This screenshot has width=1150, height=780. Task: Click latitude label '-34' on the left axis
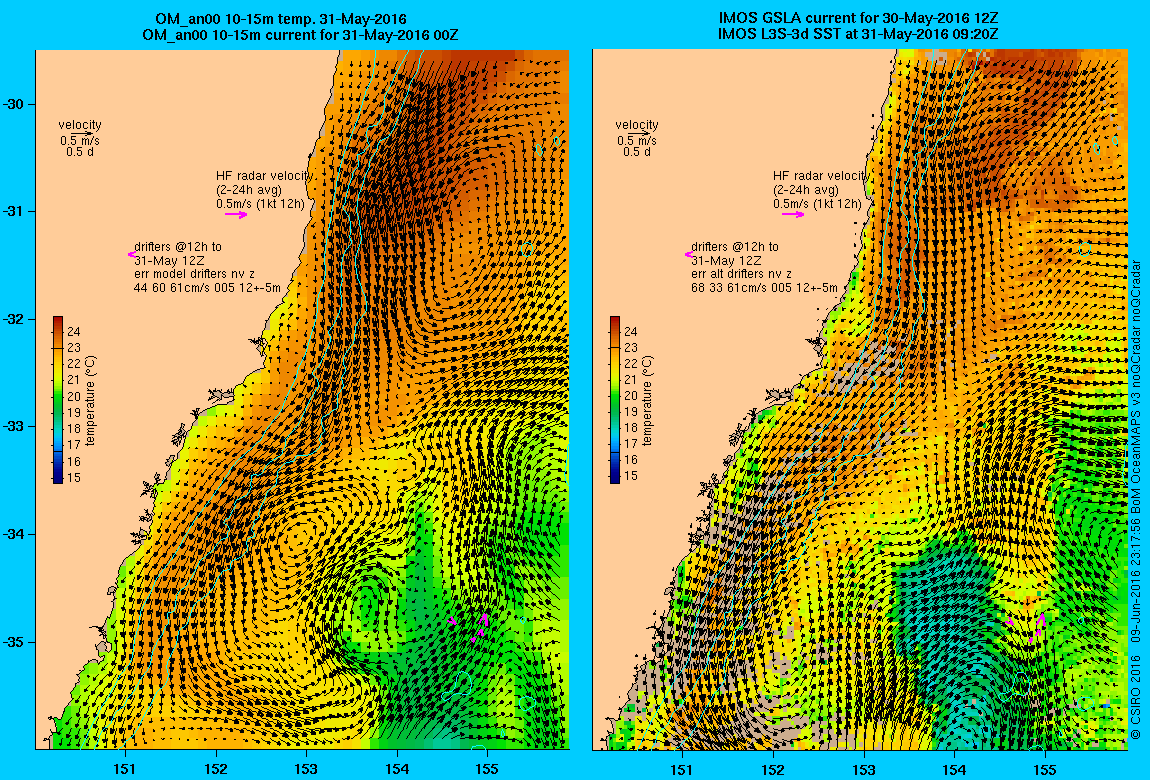click(x=14, y=534)
